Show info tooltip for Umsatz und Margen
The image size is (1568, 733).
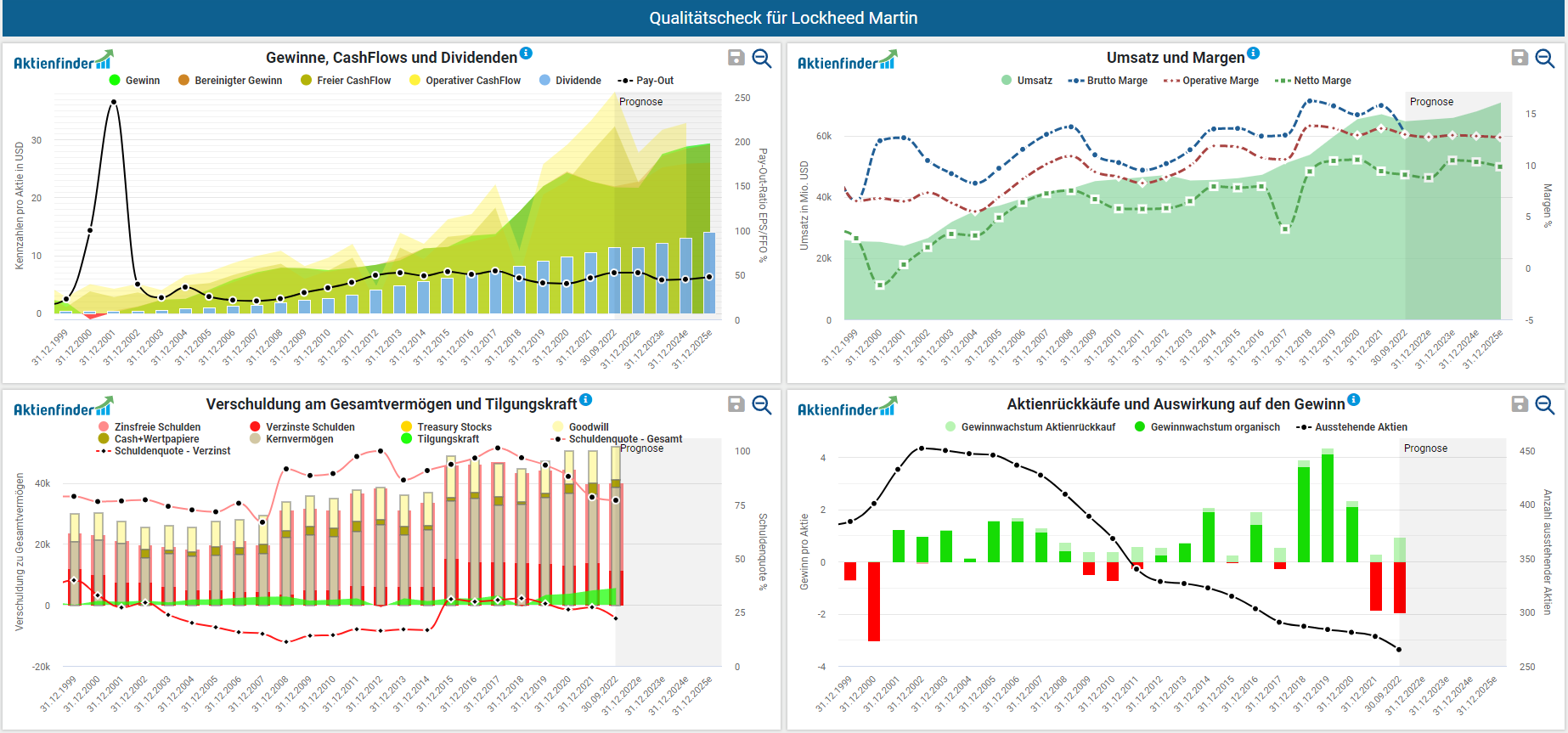point(1253,53)
